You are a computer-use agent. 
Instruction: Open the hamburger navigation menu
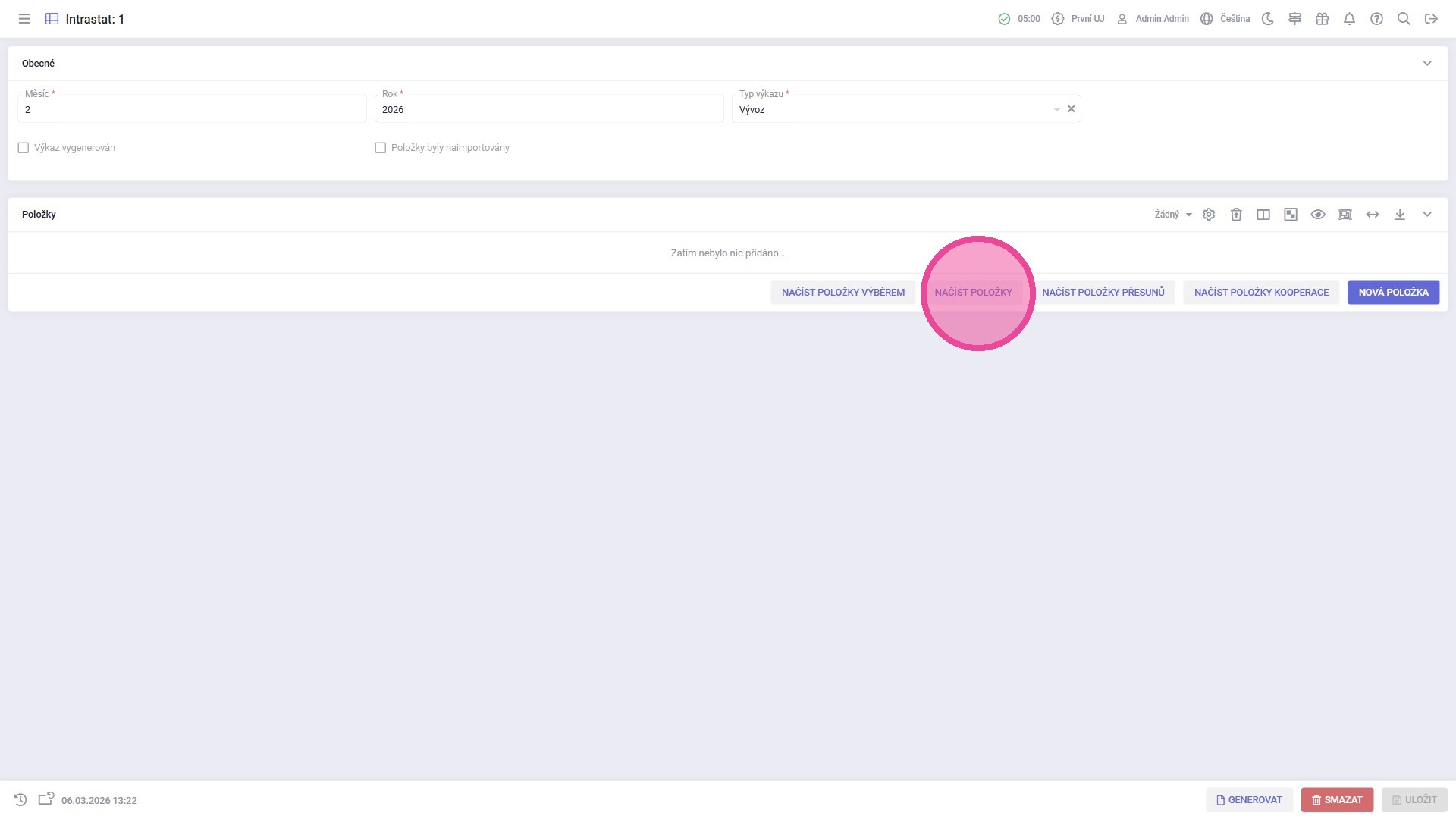(x=24, y=19)
